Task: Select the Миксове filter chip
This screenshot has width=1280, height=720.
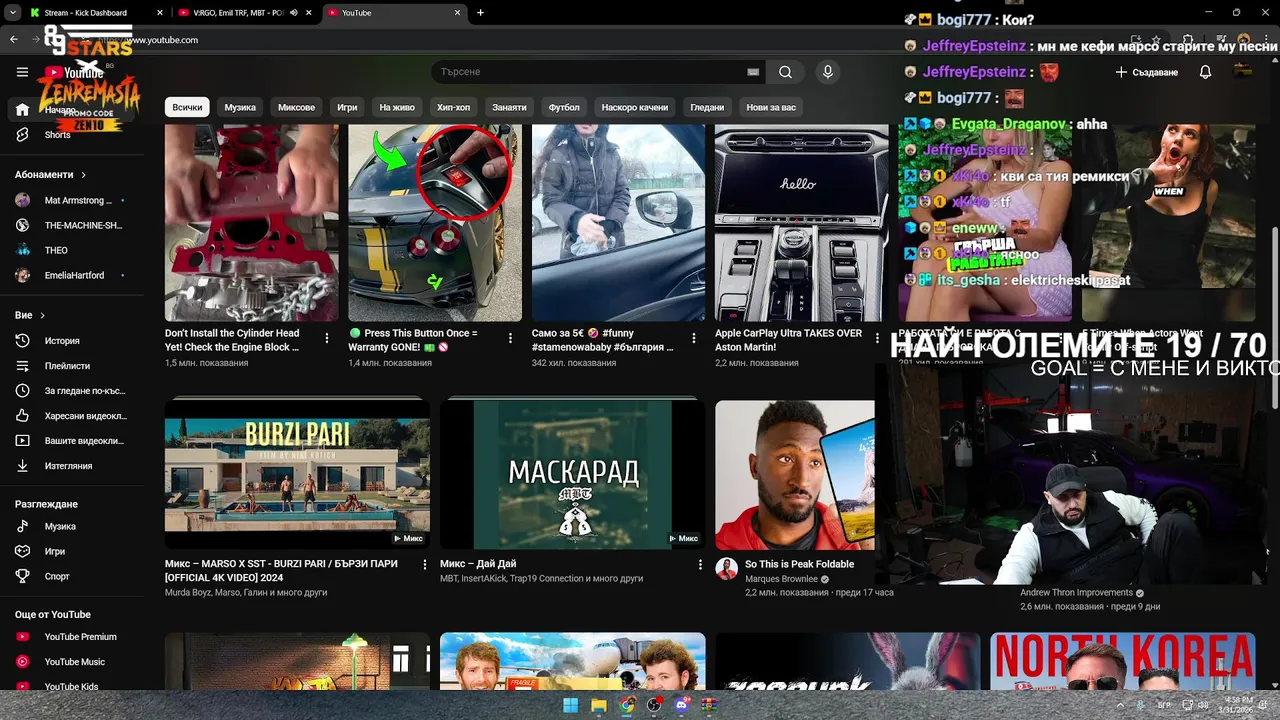Action: click(x=296, y=107)
